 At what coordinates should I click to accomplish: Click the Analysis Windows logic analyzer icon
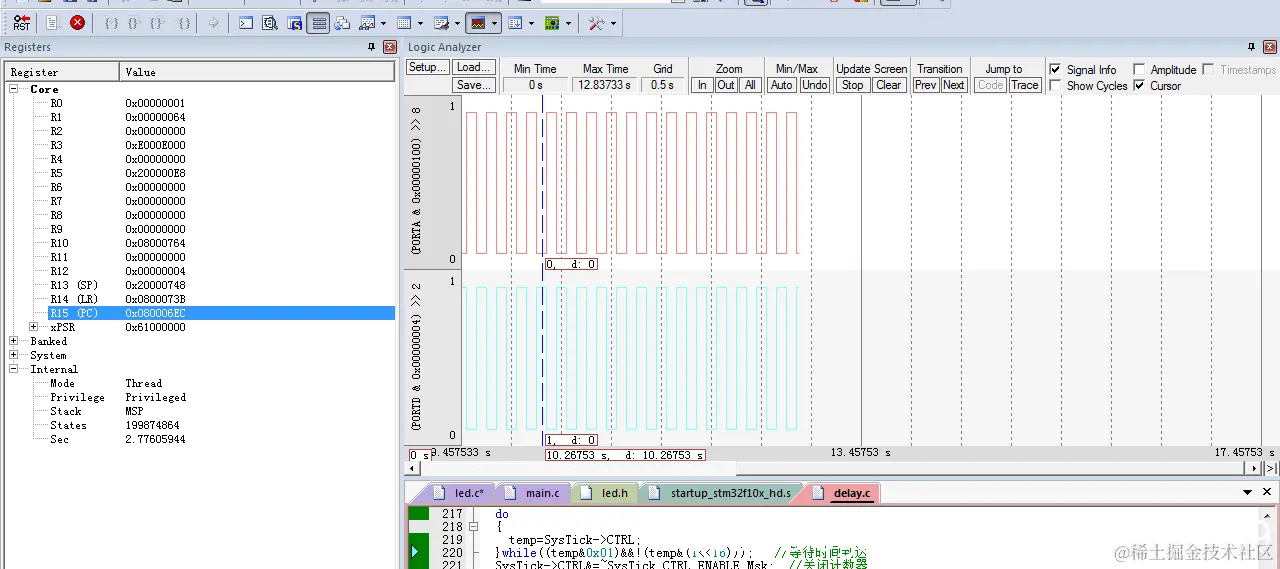tap(479, 23)
